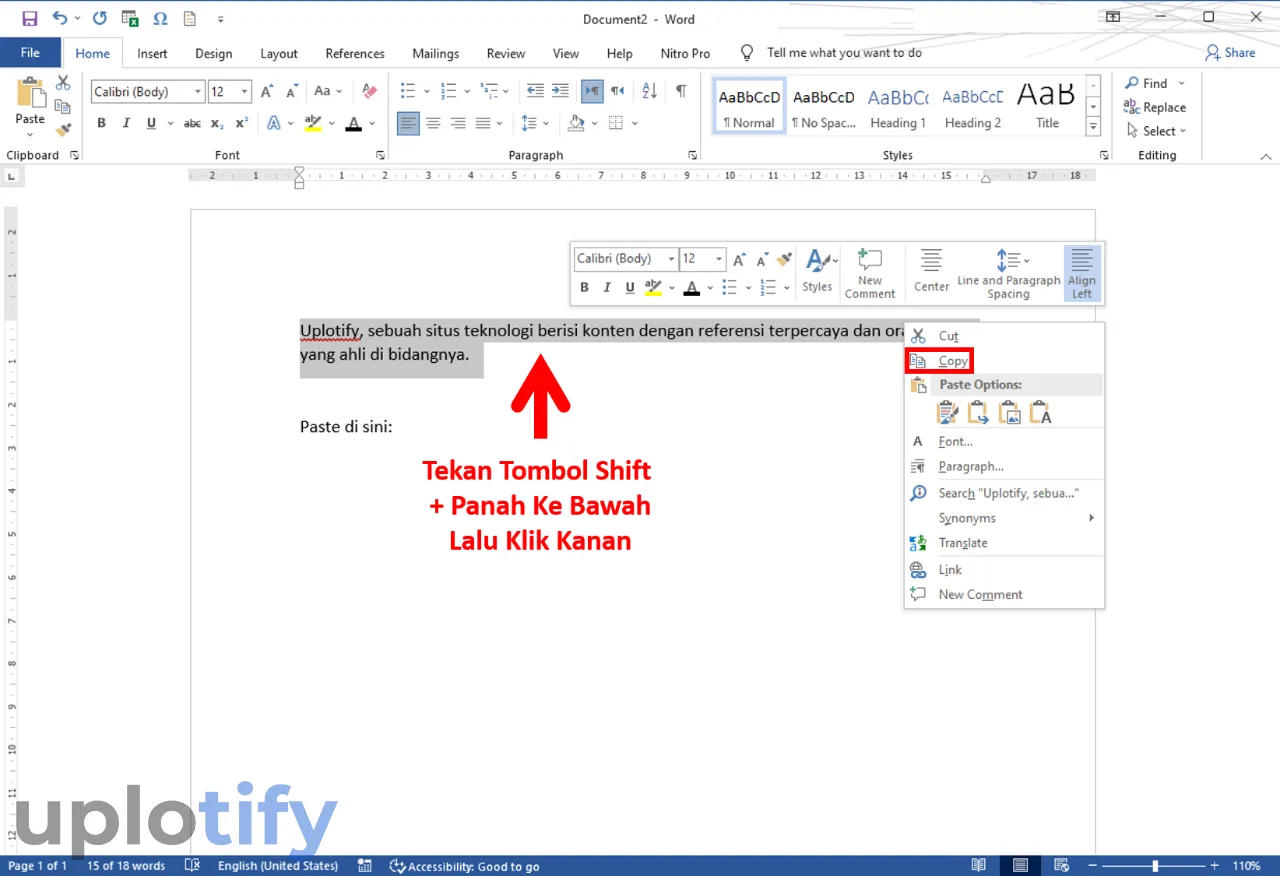Click the Save icon in quick access toolbar
Screen dimensions: 1280x876
coord(29,18)
